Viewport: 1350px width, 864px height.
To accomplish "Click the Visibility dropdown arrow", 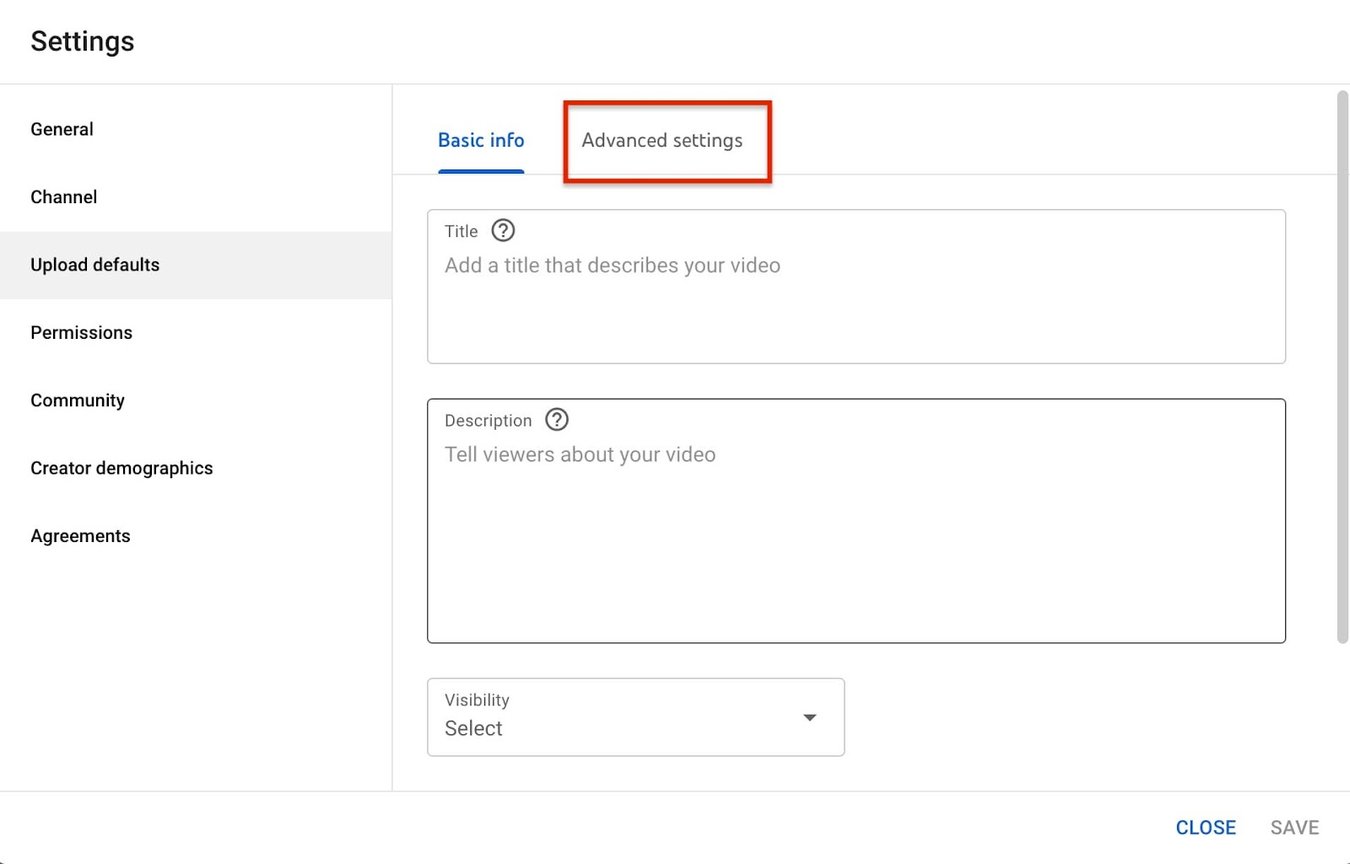I will (x=809, y=717).
